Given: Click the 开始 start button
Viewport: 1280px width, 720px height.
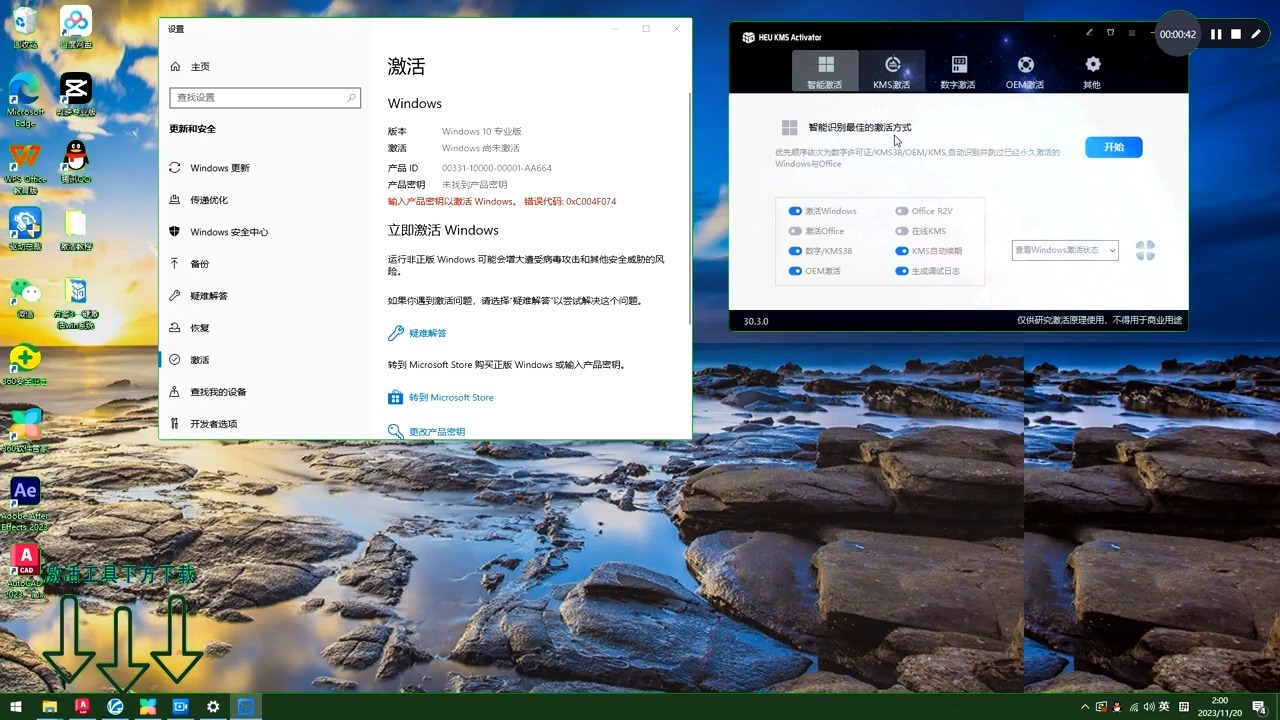Looking at the screenshot, I should pyautogui.click(x=1114, y=147).
